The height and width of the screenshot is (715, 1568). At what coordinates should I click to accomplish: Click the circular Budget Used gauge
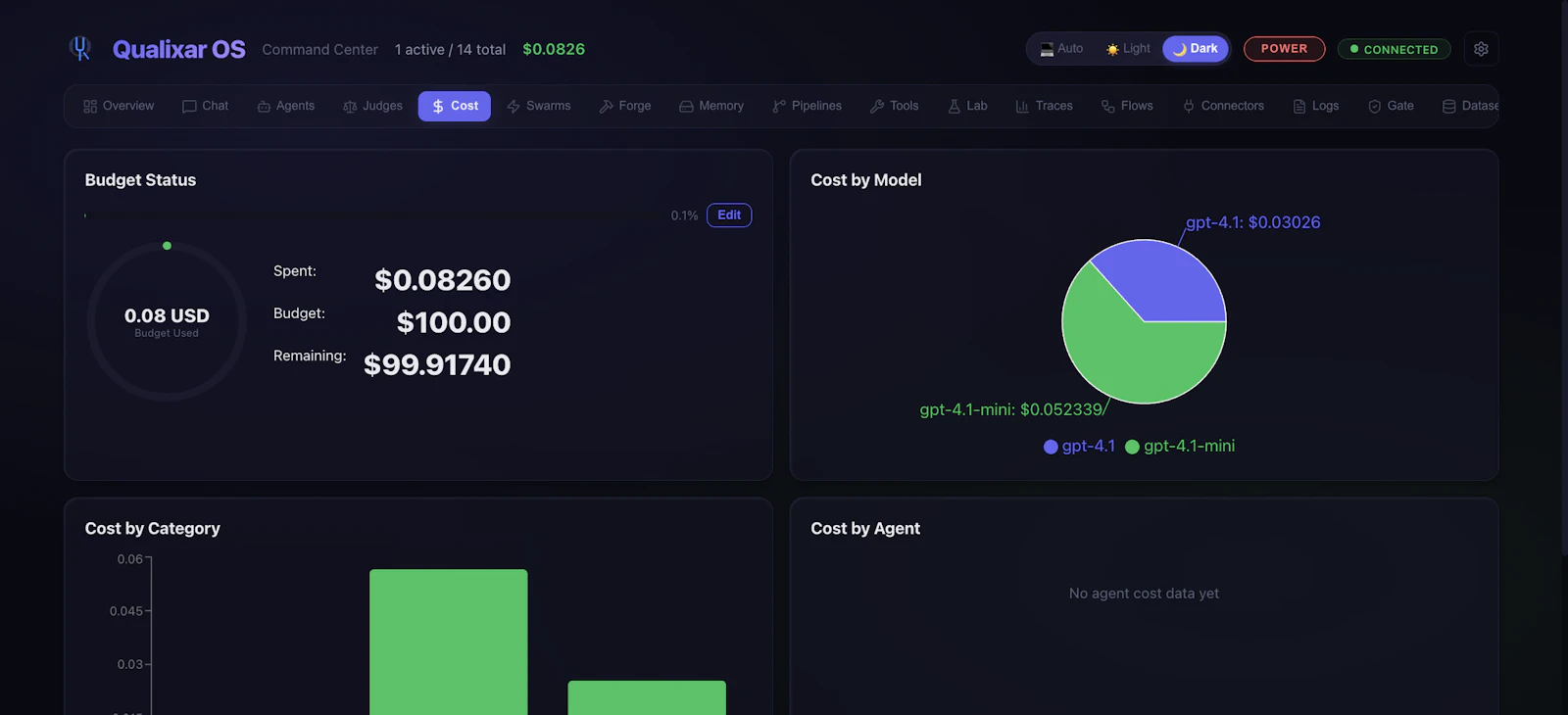click(167, 321)
